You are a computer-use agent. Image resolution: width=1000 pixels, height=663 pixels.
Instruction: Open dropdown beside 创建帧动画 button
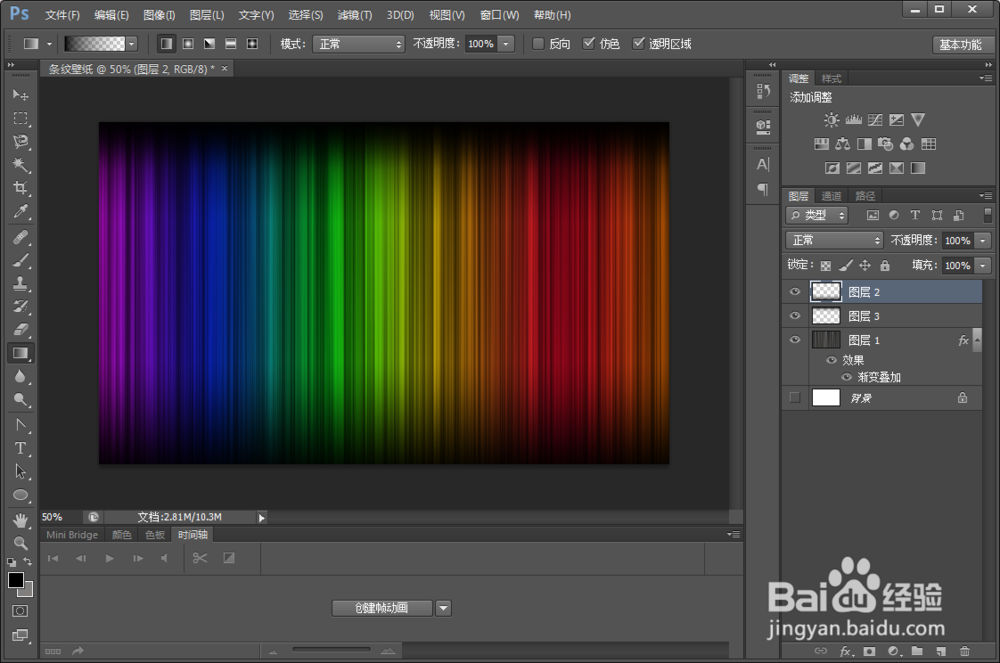click(443, 608)
